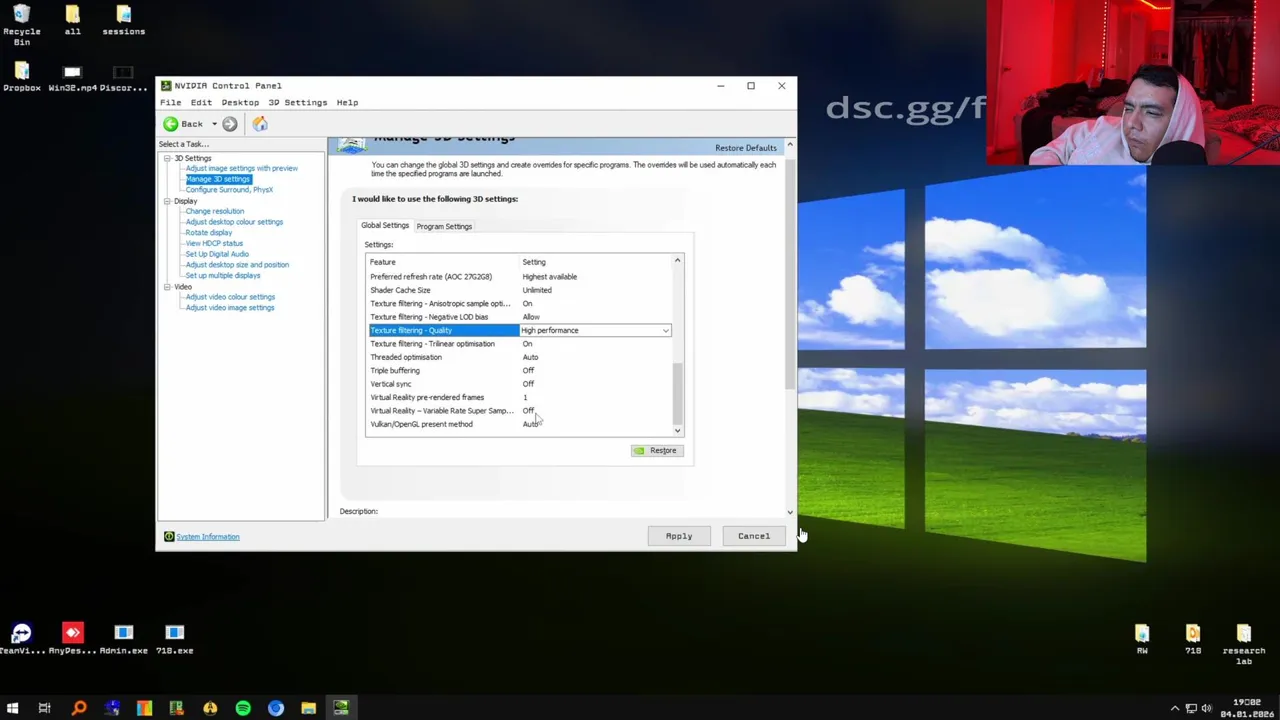Click the NVIDIA Control Panel taskbar icon
The height and width of the screenshot is (720, 1280).
click(x=341, y=708)
